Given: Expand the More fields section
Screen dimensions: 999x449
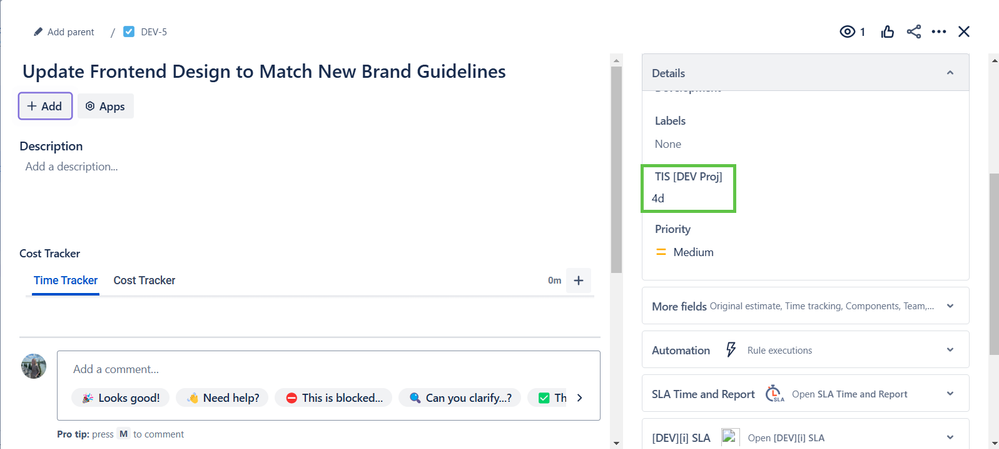Looking at the screenshot, I should click(x=949, y=306).
